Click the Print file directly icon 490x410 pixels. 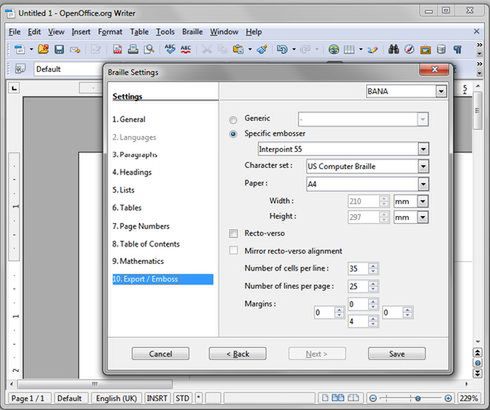(x=133, y=49)
